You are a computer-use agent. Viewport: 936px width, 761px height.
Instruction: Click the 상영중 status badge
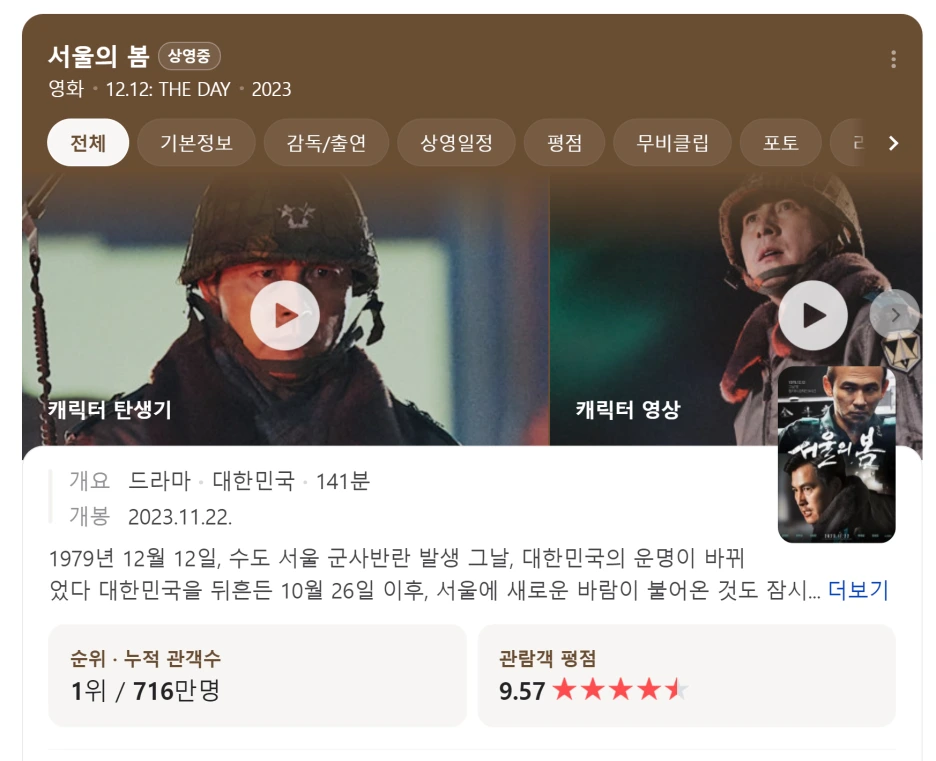[x=189, y=56]
